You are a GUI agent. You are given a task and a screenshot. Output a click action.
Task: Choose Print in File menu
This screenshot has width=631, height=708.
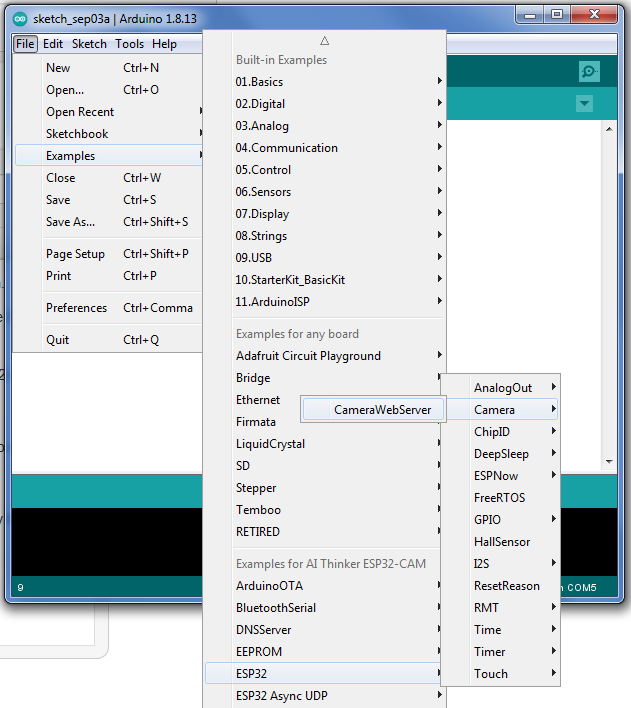click(x=108, y=276)
